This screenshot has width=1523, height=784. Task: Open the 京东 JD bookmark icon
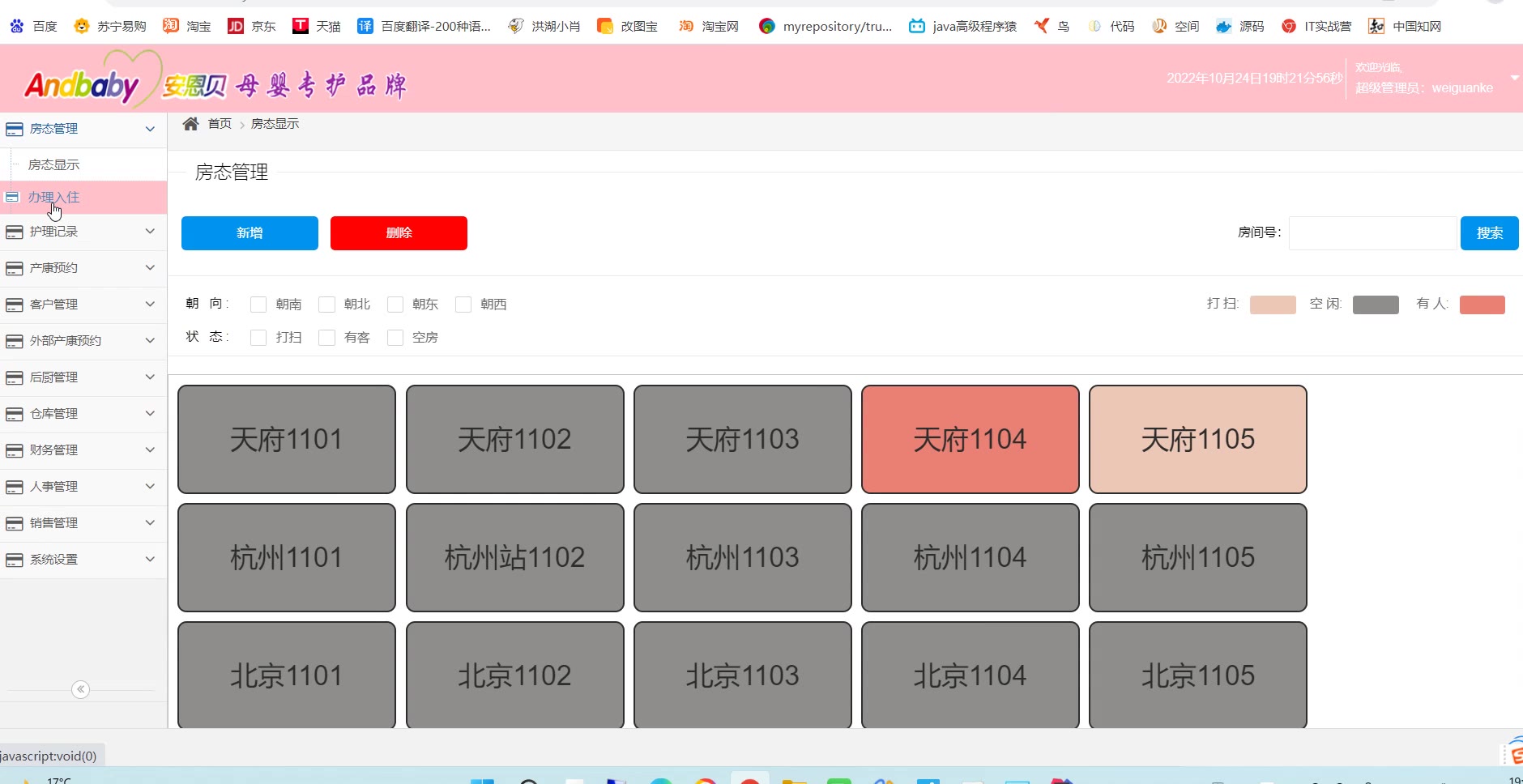pos(236,26)
